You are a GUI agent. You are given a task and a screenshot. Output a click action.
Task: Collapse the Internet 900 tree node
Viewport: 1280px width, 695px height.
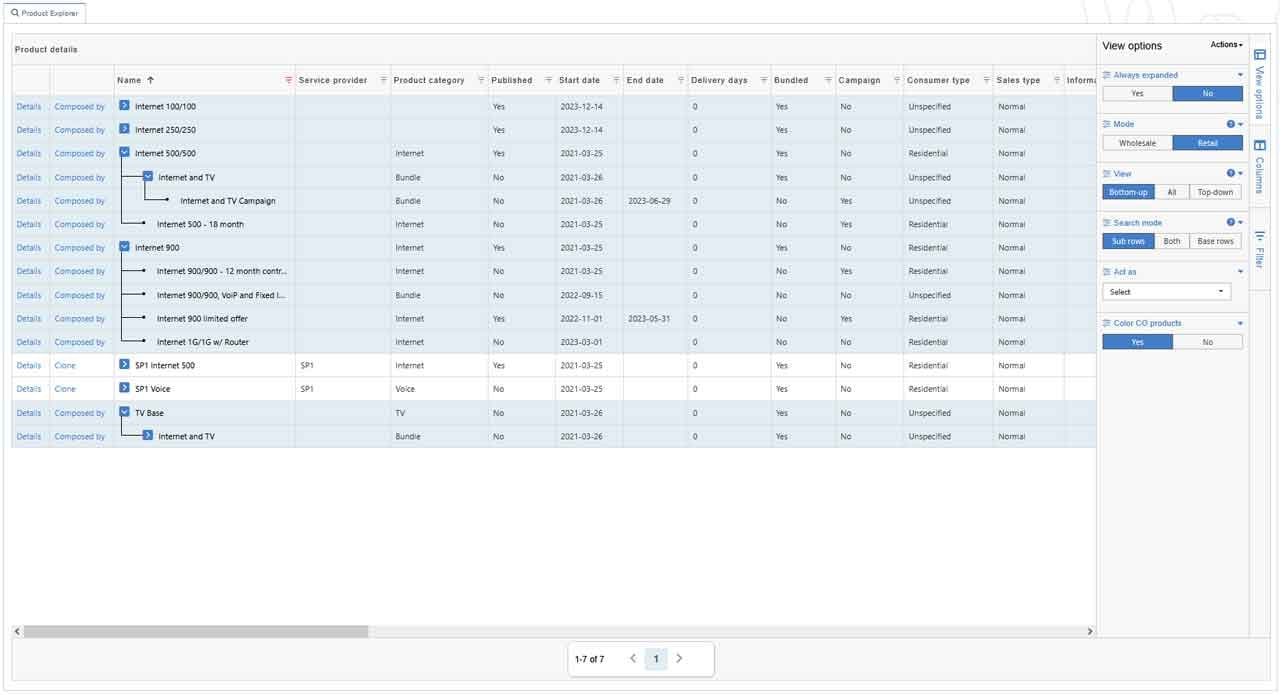click(124, 247)
